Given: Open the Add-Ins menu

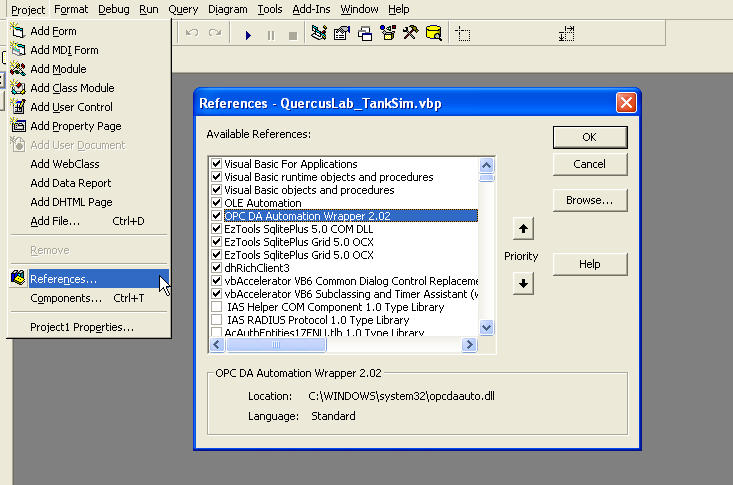Looking at the screenshot, I should [311, 9].
